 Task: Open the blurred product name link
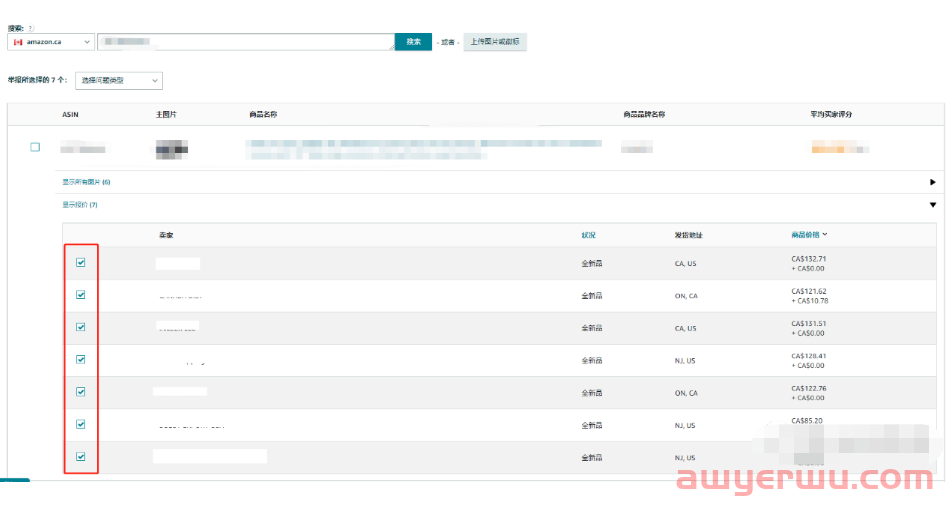(x=423, y=149)
